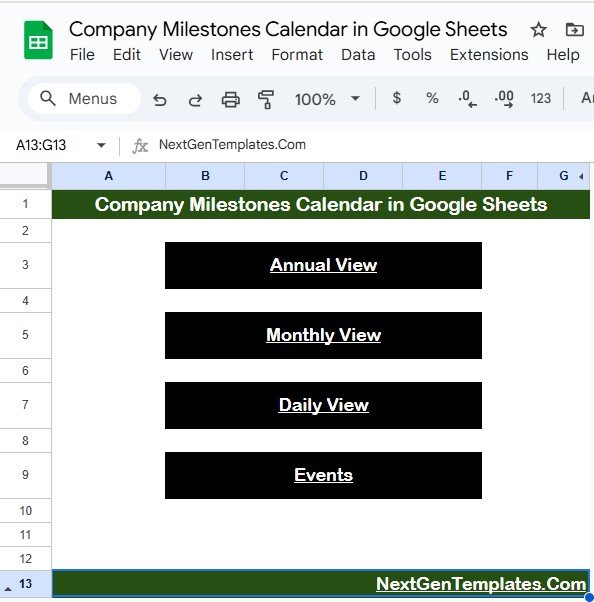Open the 123 number format menu
The height and width of the screenshot is (602, 594).
click(x=541, y=99)
